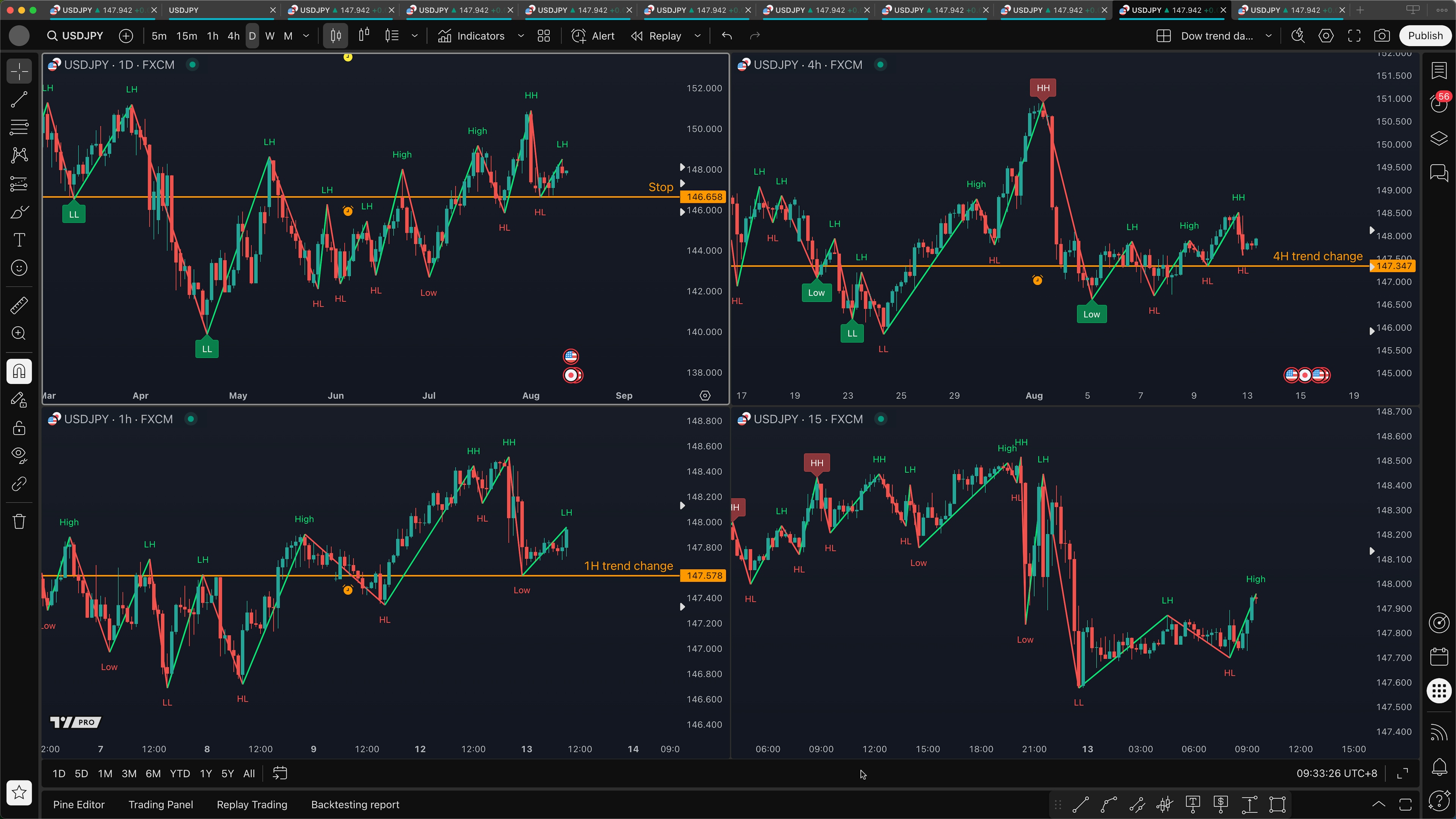Open the calendar panel in right sidebar
Image resolution: width=1456 pixels, height=819 pixels.
click(x=1439, y=657)
